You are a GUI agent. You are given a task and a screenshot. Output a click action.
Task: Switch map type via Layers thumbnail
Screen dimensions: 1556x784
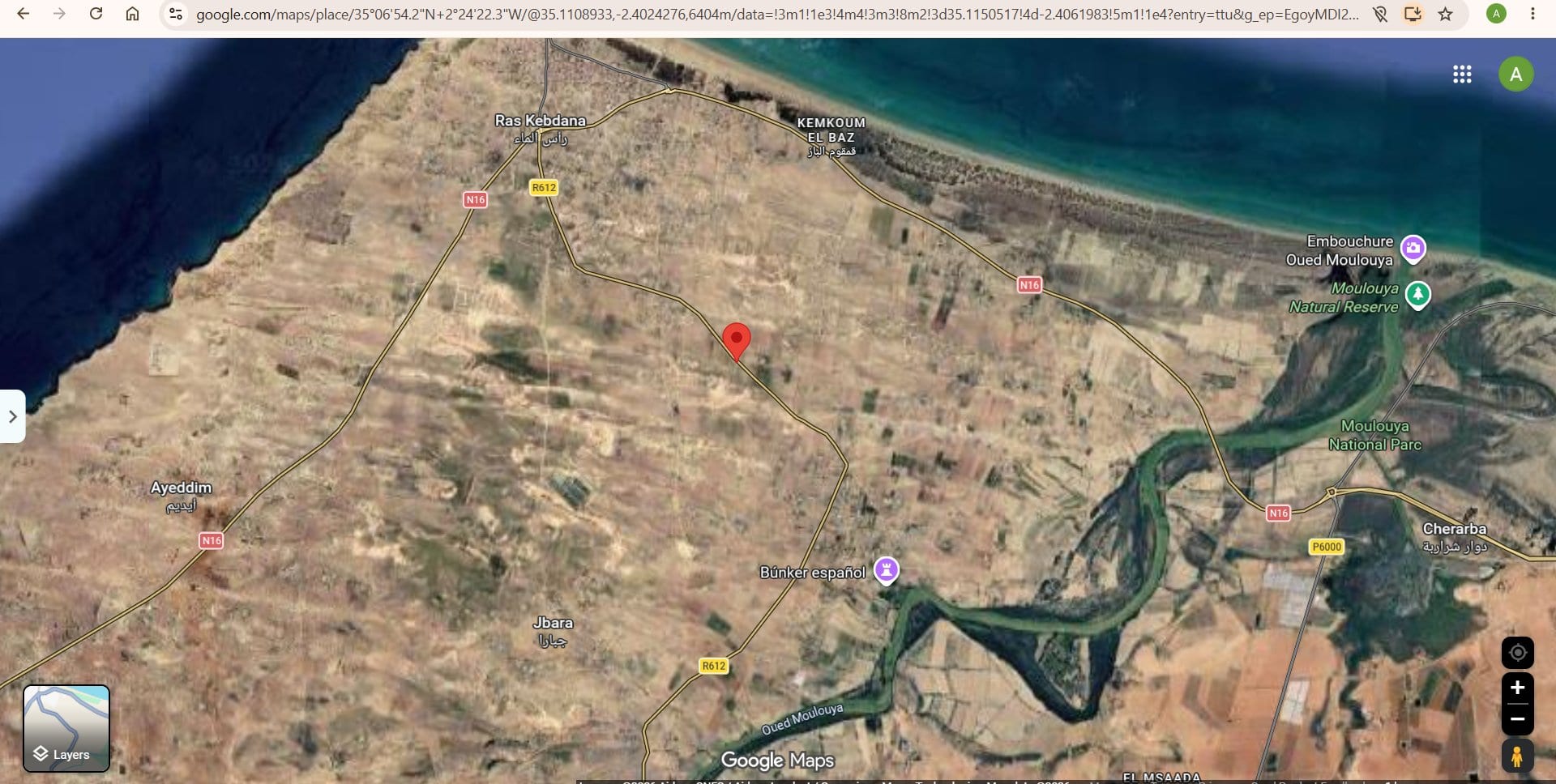click(x=66, y=728)
